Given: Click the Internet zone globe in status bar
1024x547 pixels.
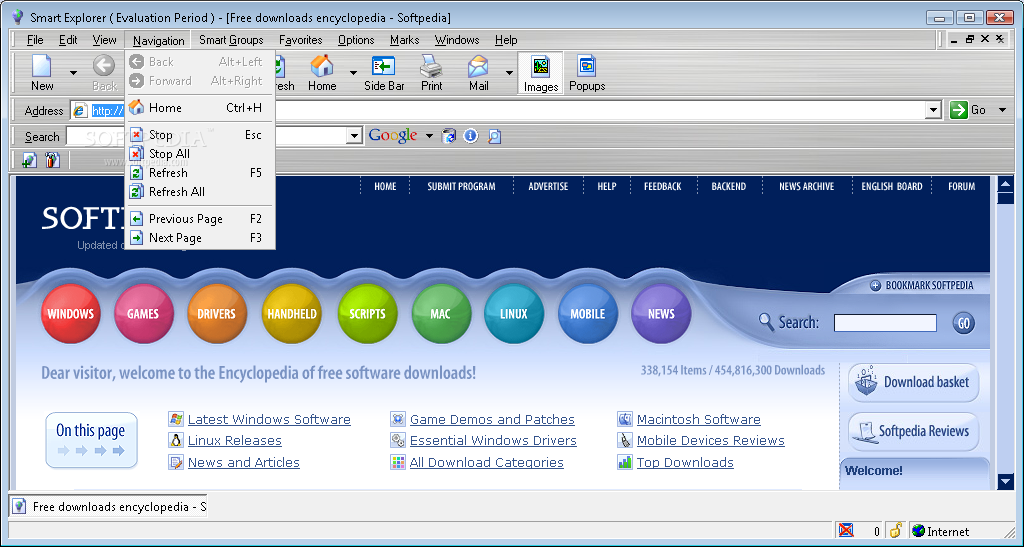Looking at the screenshot, I should tap(919, 531).
